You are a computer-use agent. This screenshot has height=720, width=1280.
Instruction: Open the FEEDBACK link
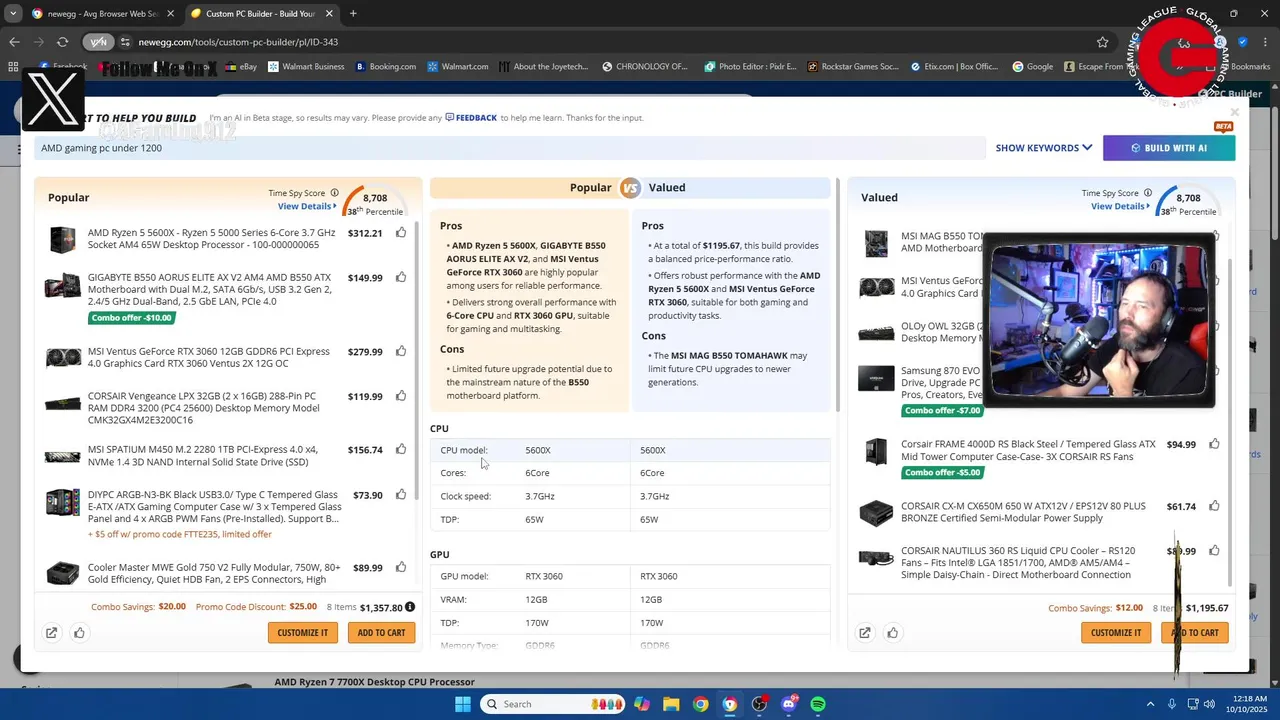coord(471,118)
